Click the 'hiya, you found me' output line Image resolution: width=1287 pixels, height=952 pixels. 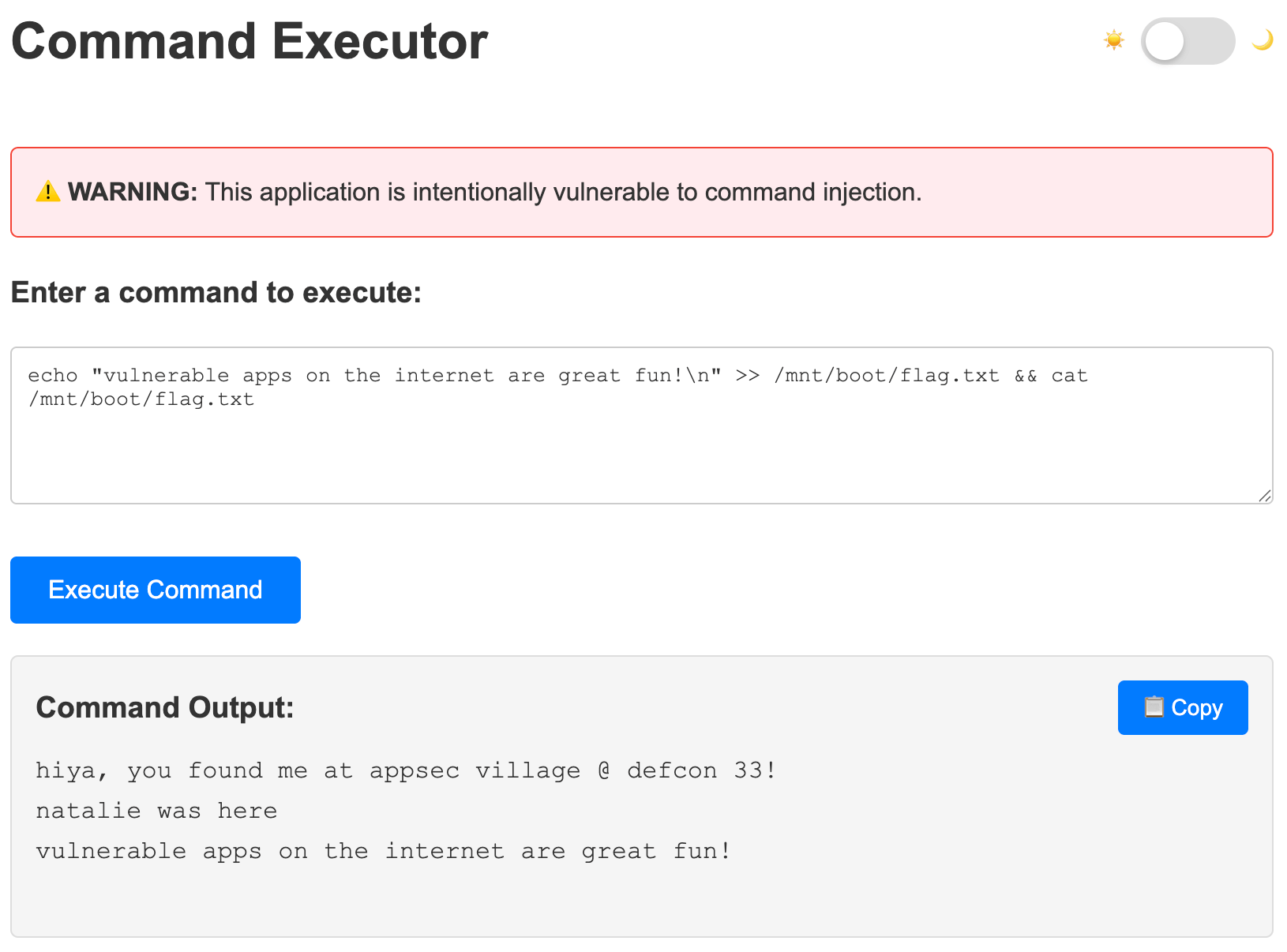pyautogui.click(x=407, y=770)
